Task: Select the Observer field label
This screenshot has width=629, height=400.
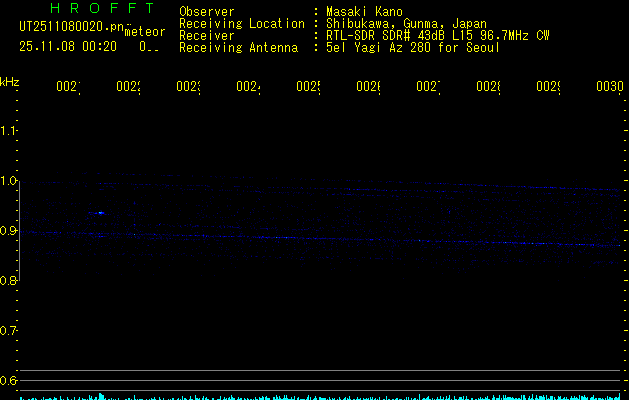Action: (x=207, y=11)
